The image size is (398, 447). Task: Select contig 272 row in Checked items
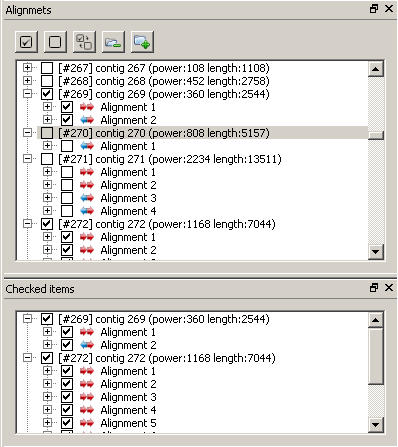point(167,358)
